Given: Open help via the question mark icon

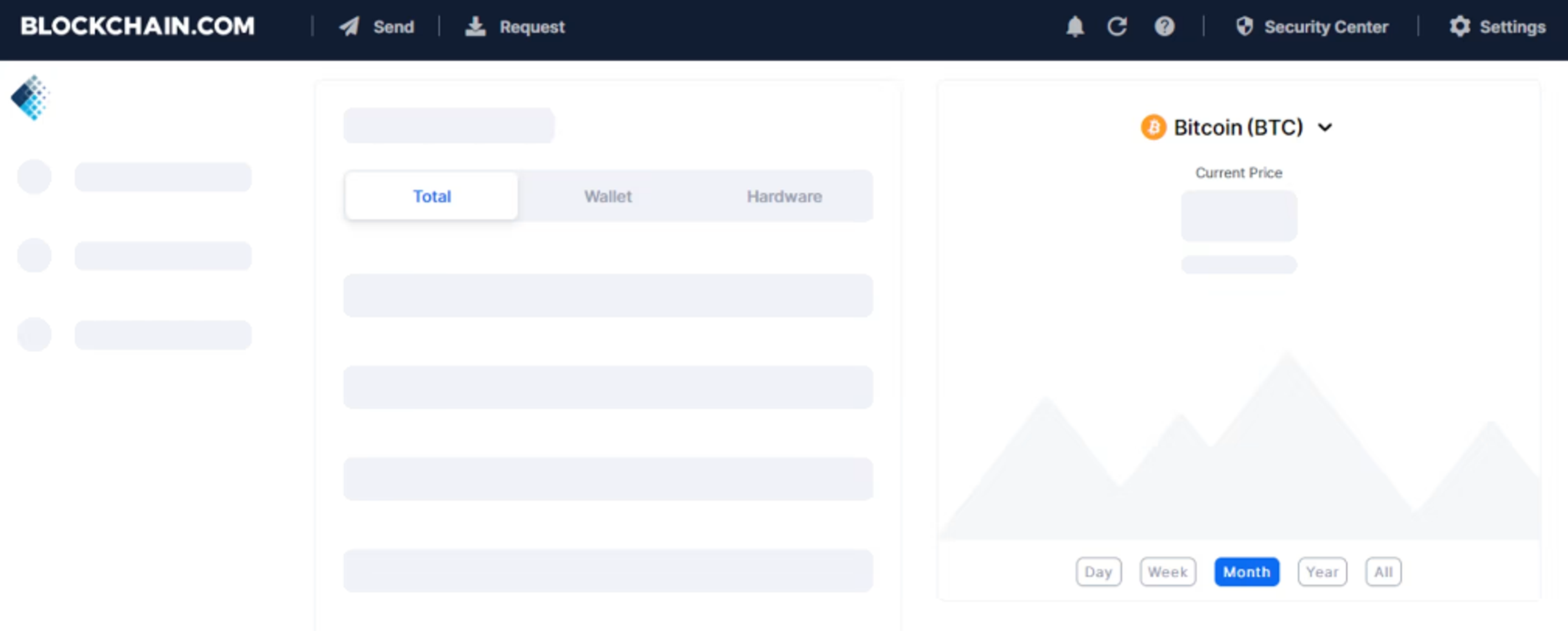Looking at the screenshot, I should click(1165, 27).
